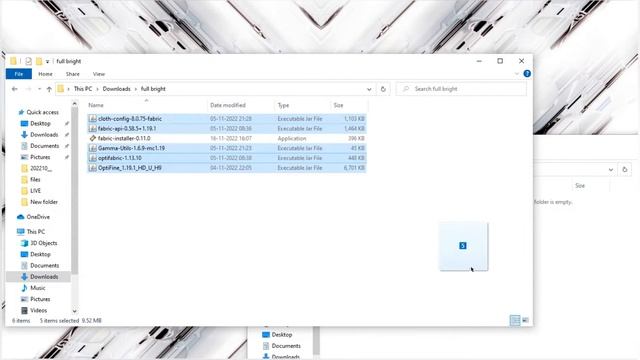Image resolution: width=640 pixels, height=360 pixels.
Task: Select the Gamma-Utils-1.6.9-mc1.19 file
Action: pos(227,148)
